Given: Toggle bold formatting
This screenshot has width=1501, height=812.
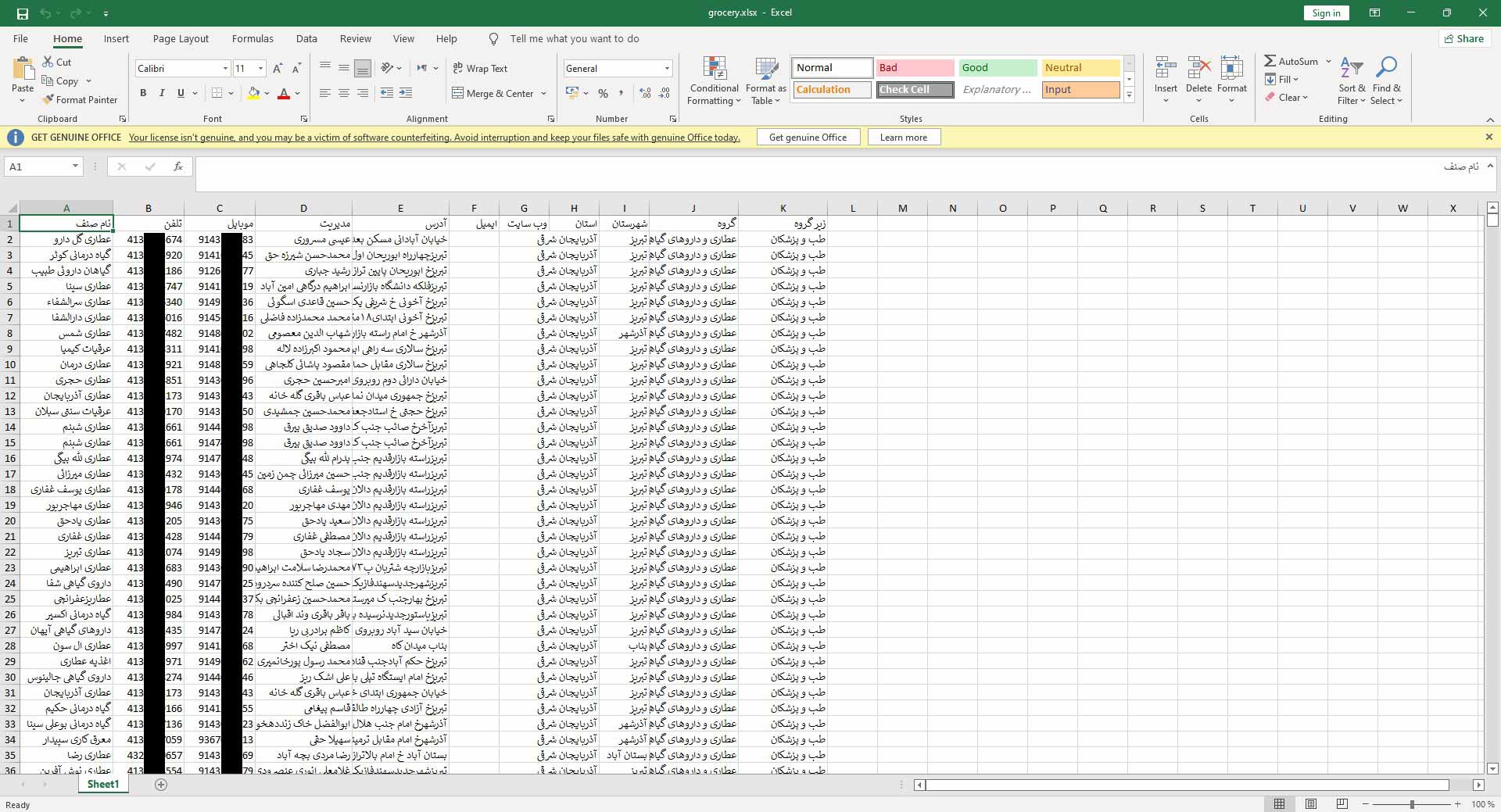Looking at the screenshot, I should (x=143, y=93).
